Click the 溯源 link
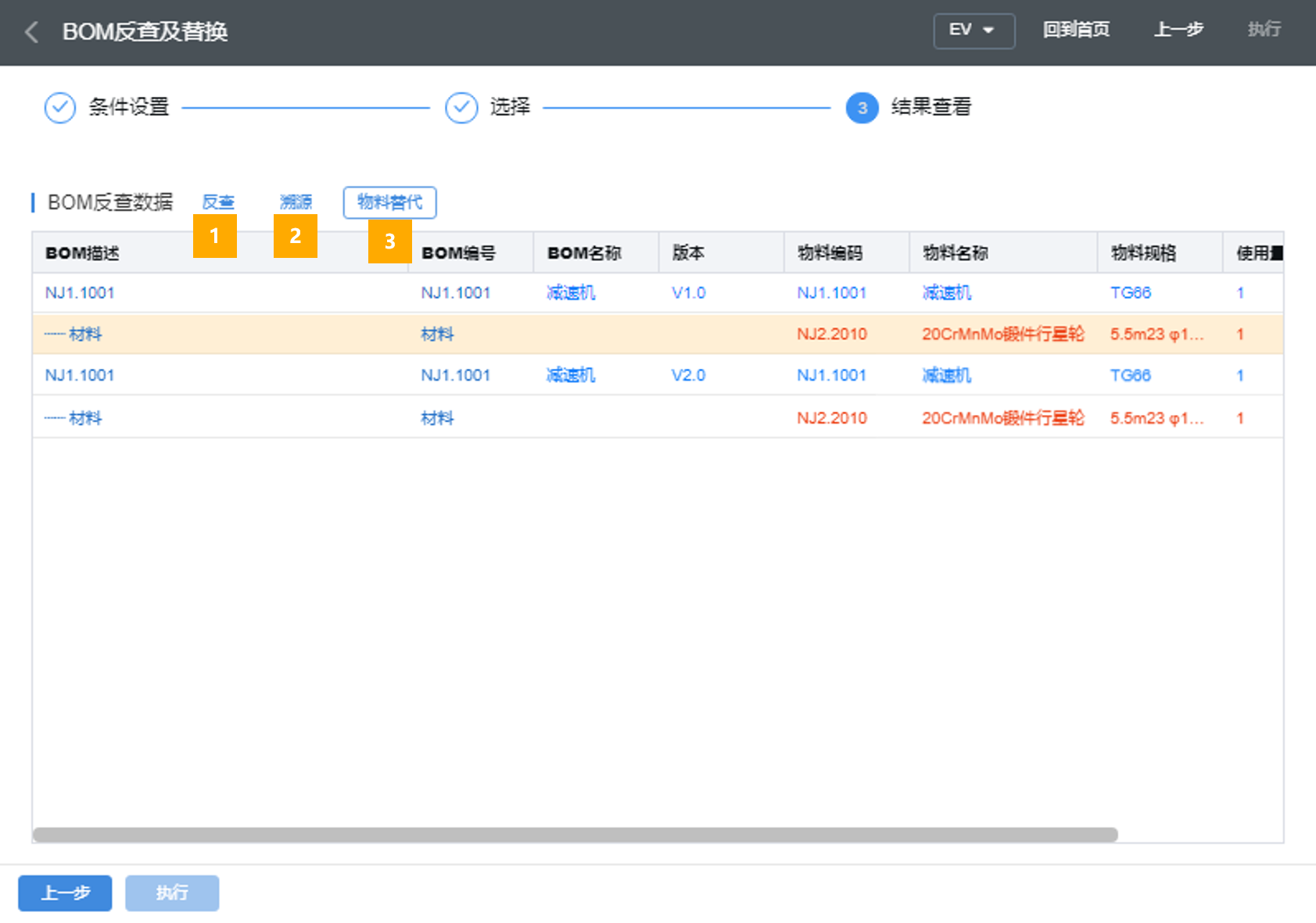The width and height of the screenshot is (1316, 923). point(296,202)
